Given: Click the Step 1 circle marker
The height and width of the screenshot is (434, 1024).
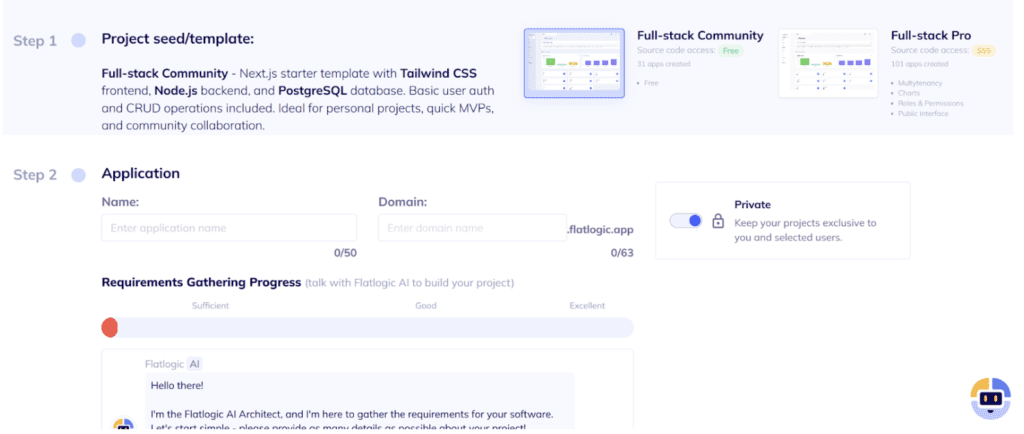Looking at the screenshot, I should (x=78, y=40).
